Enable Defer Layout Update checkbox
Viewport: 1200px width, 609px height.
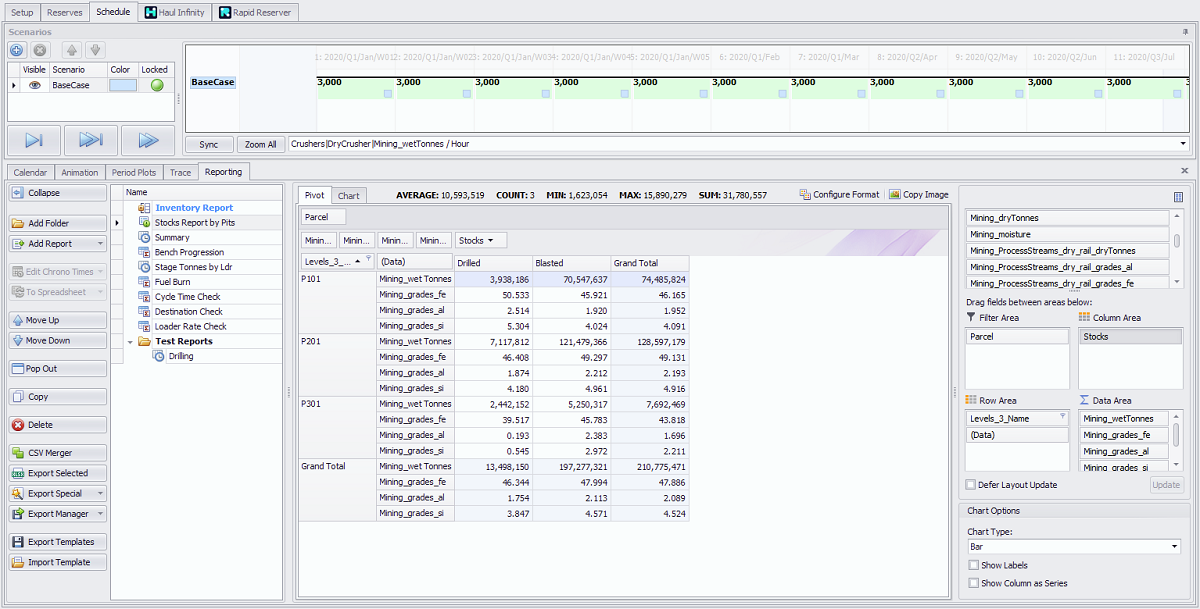click(x=971, y=485)
